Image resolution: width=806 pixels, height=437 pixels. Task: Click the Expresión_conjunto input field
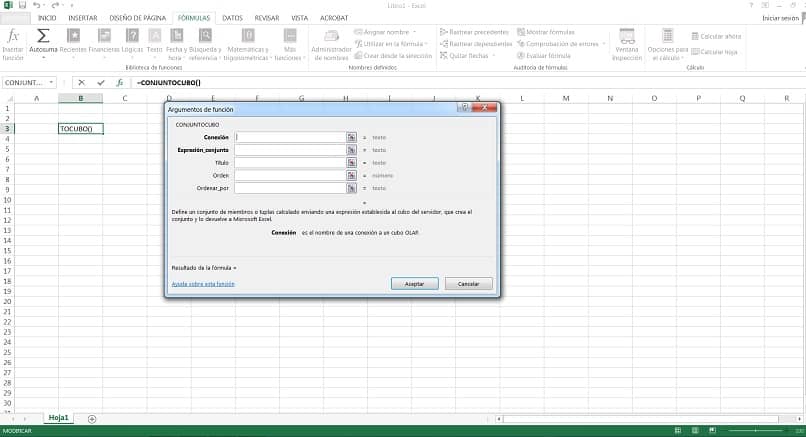290,150
